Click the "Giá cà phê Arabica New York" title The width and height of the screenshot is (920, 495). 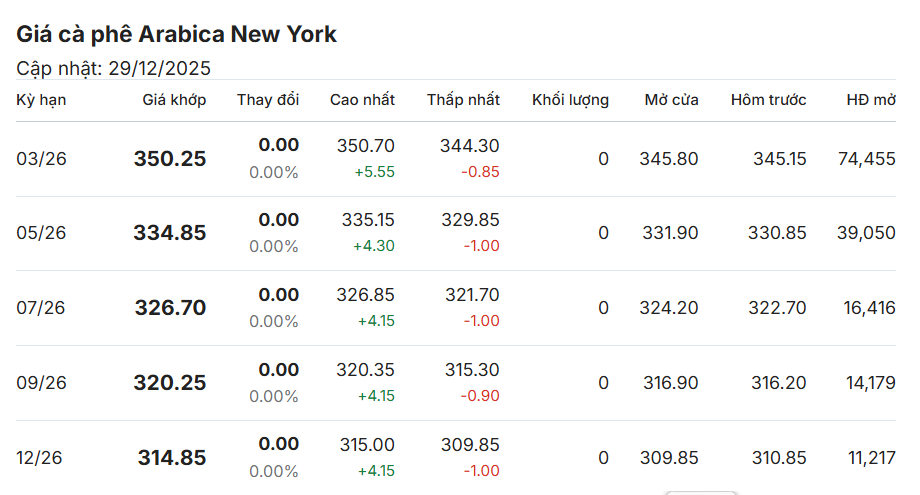click(x=177, y=34)
